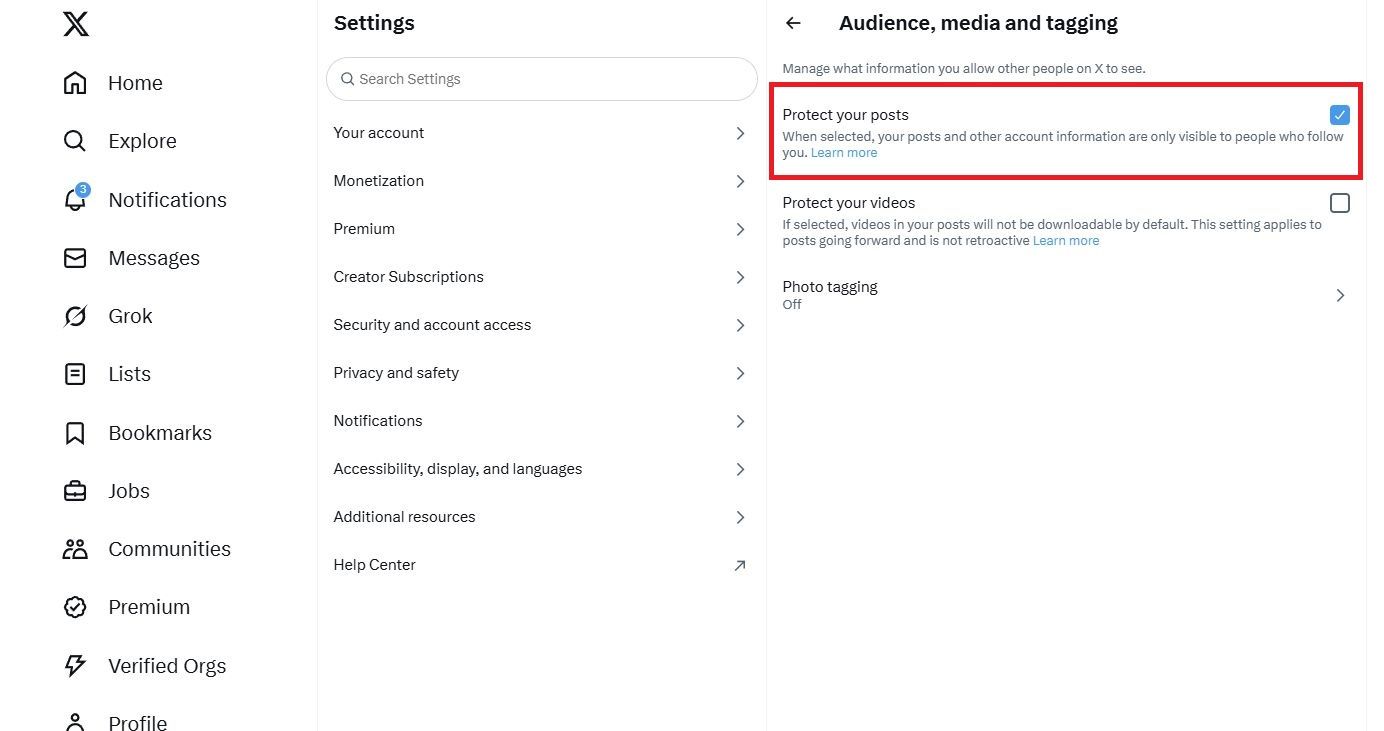Expand Accessibility, display, and languages chevron
The image size is (1384, 731).
tap(740, 469)
